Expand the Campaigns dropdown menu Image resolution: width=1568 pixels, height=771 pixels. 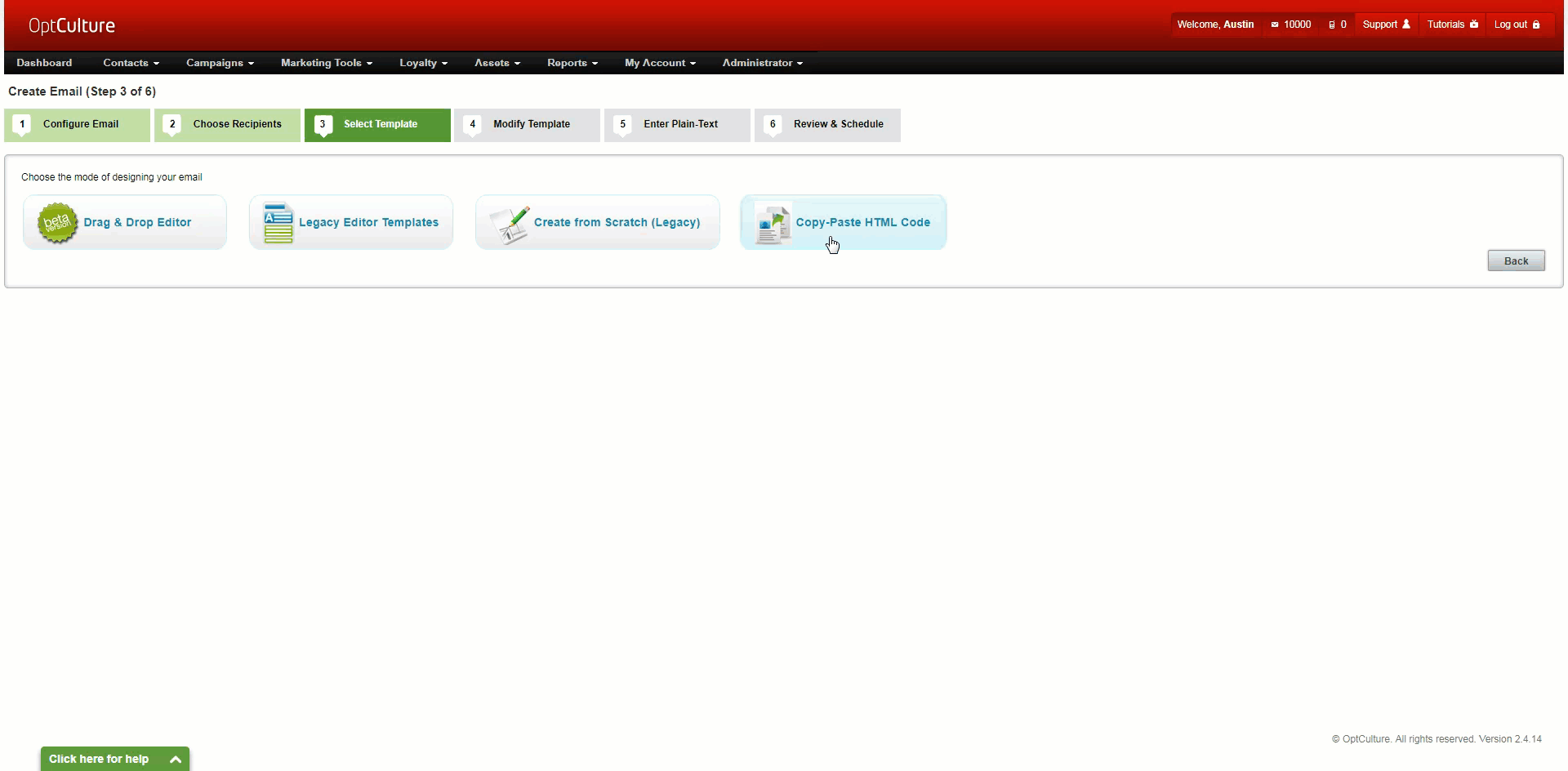pos(220,63)
